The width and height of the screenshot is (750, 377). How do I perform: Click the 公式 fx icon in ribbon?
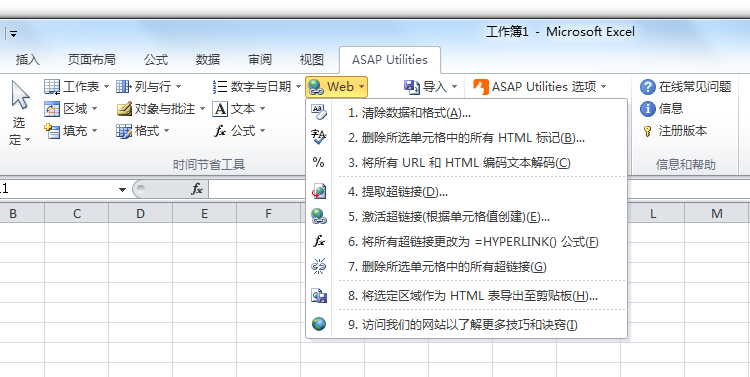(220, 131)
